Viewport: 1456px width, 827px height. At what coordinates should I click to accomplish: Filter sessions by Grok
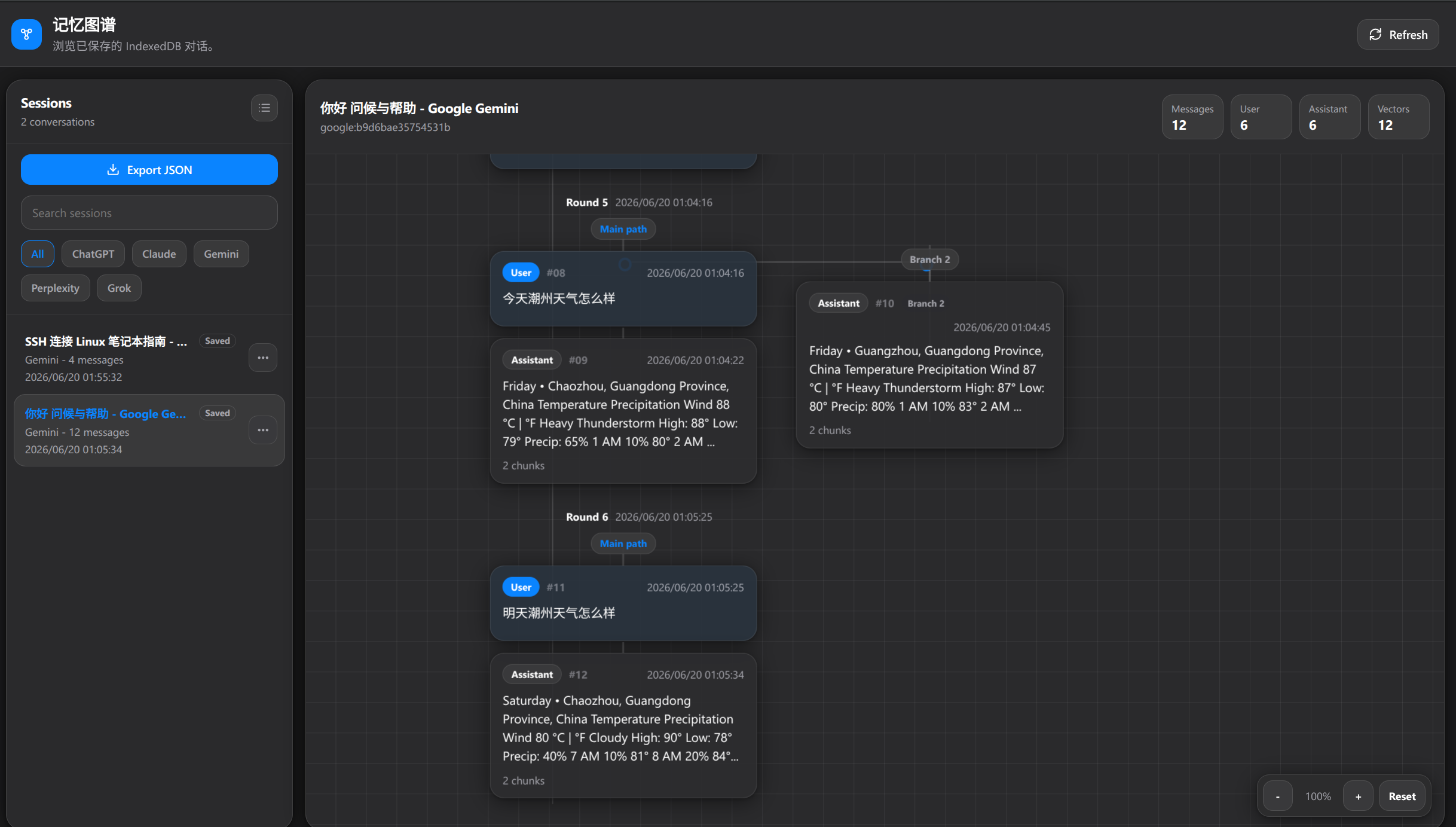coord(119,288)
